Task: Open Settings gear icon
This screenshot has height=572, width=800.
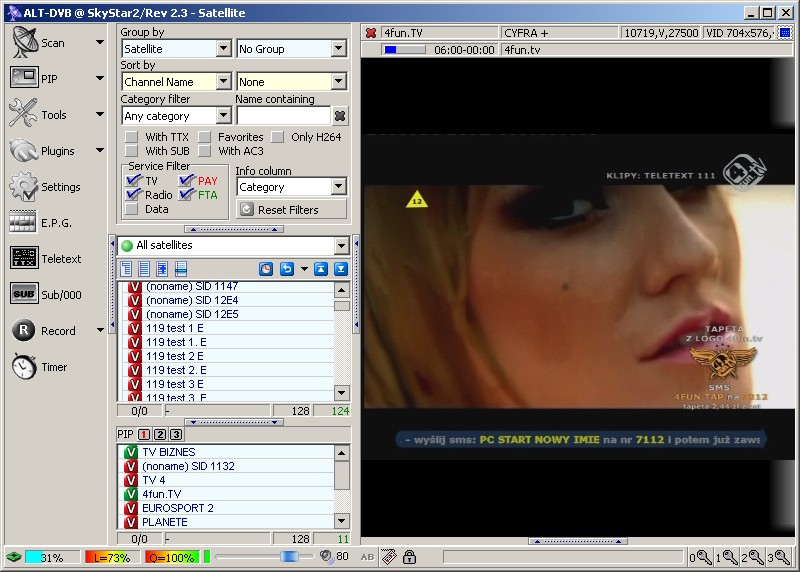Action: (x=23, y=186)
